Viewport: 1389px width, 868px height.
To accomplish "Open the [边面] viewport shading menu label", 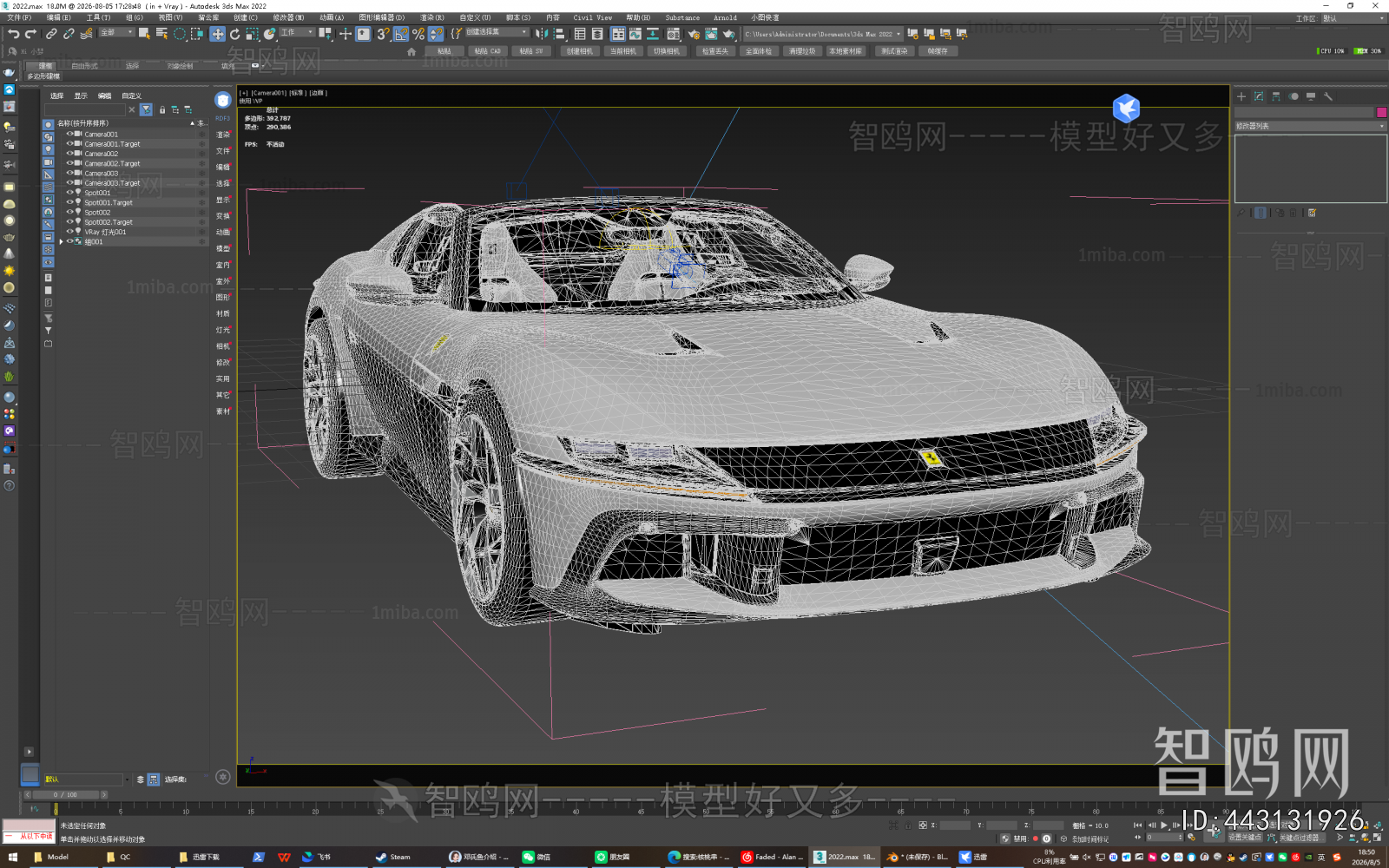I will 317,93.
